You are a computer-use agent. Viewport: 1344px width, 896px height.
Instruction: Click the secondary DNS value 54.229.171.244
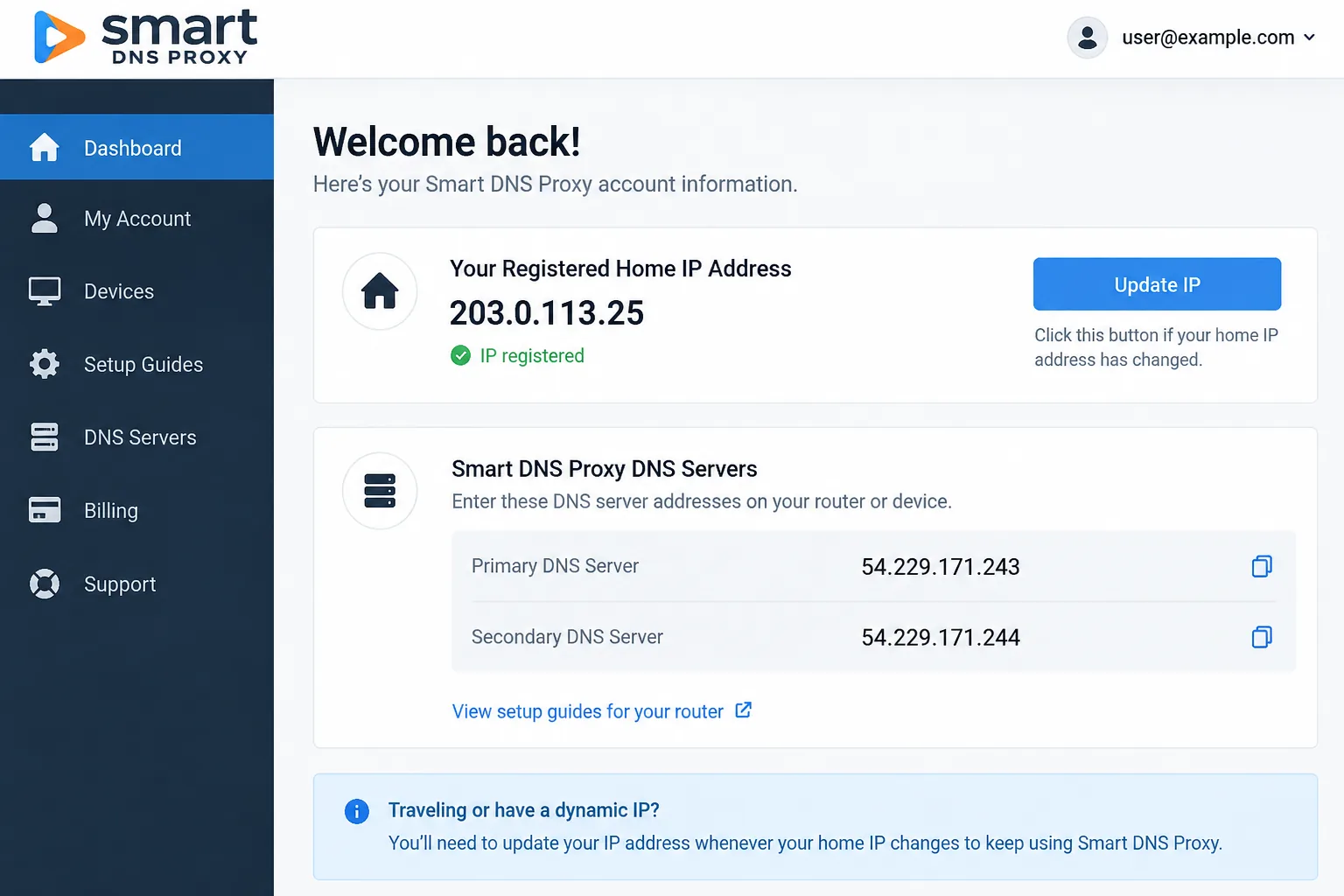pyautogui.click(x=941, y=638)
